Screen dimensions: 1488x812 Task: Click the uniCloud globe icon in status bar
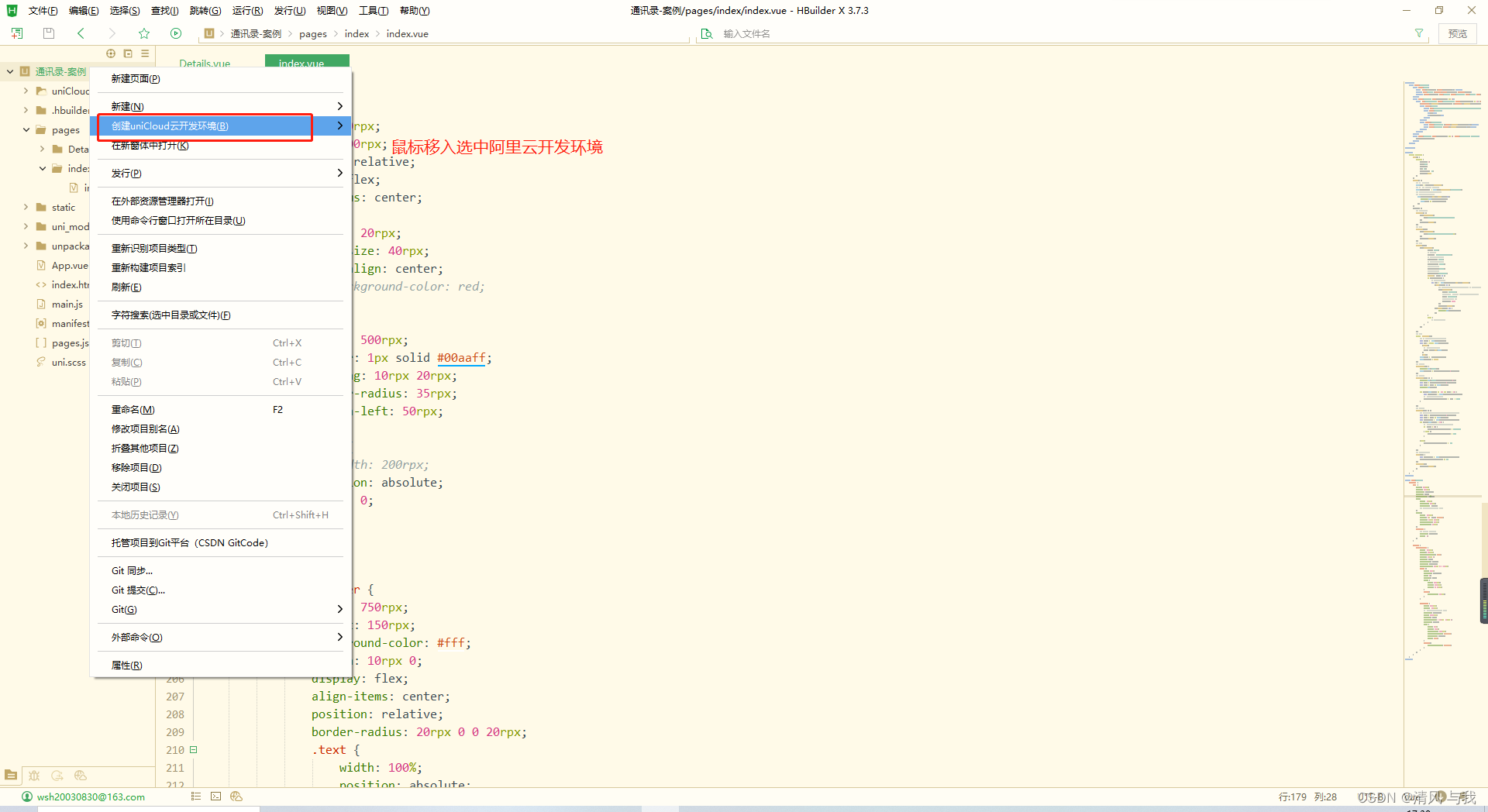tap(236, 797)
